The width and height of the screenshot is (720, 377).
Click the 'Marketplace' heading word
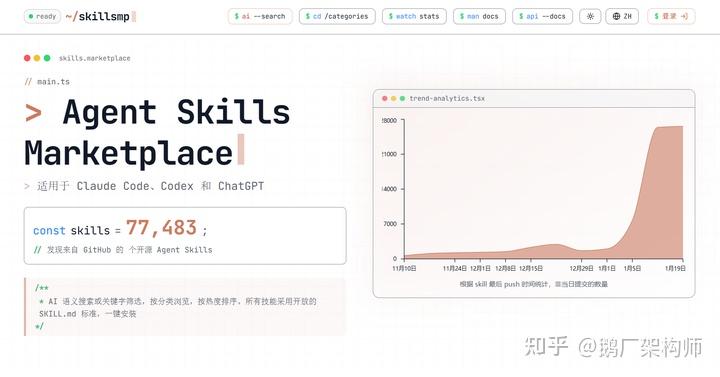[x=129, y=153]
